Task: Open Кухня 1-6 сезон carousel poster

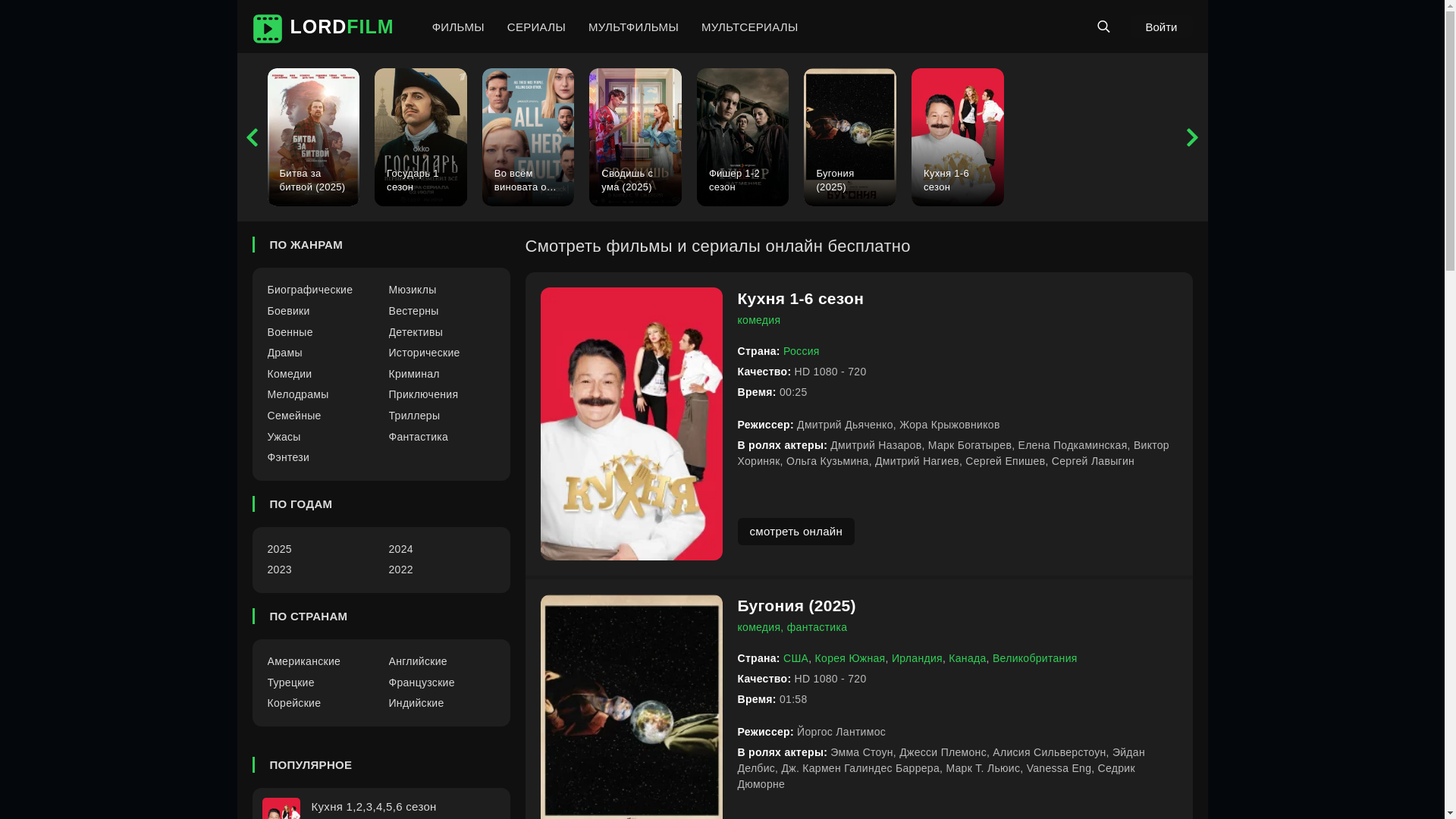Action: point(958,137)
